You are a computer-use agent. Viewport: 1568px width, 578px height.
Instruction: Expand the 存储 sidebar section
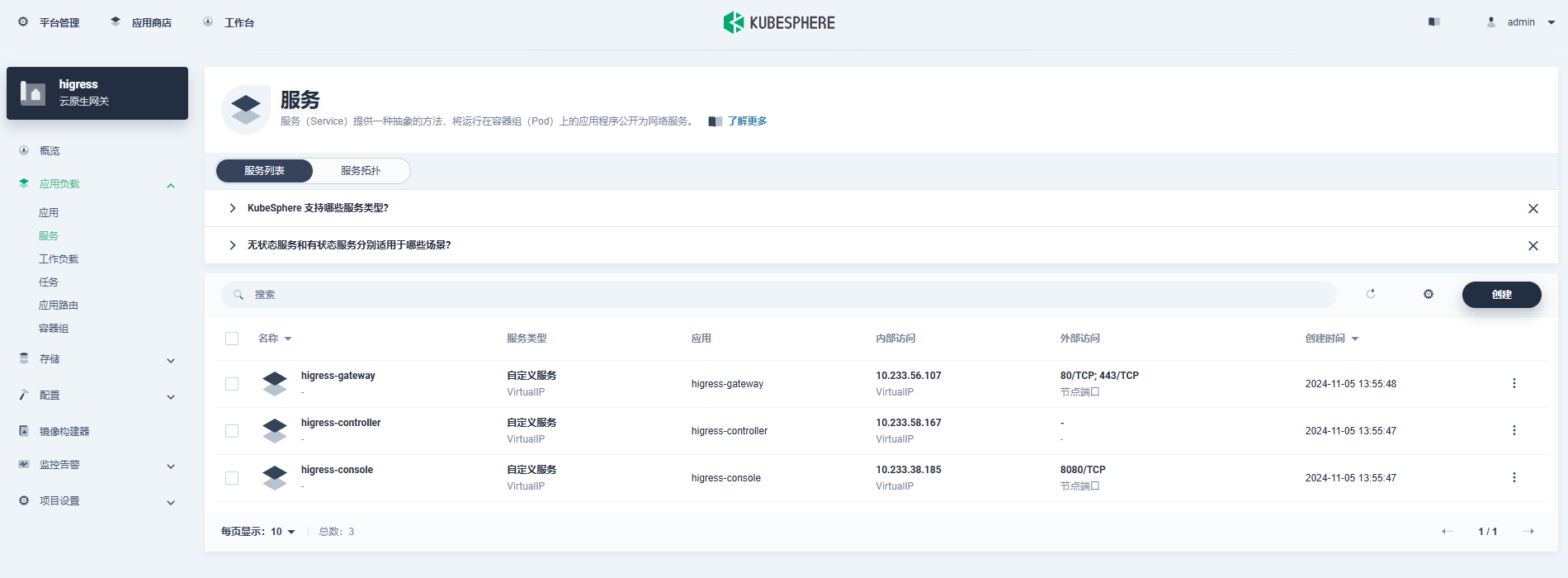(171, 360)
